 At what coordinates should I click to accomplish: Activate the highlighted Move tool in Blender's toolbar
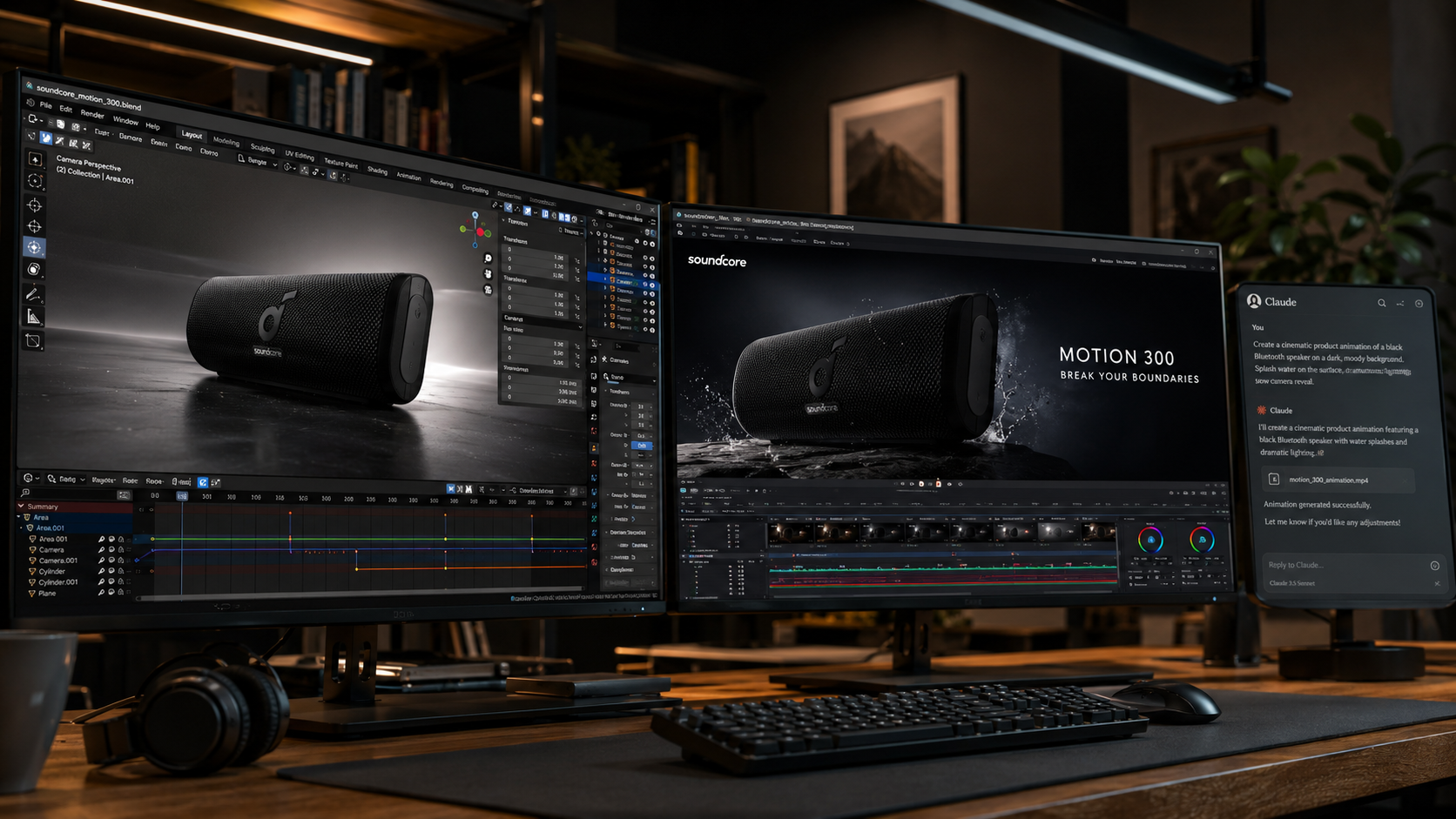point(34,248)
